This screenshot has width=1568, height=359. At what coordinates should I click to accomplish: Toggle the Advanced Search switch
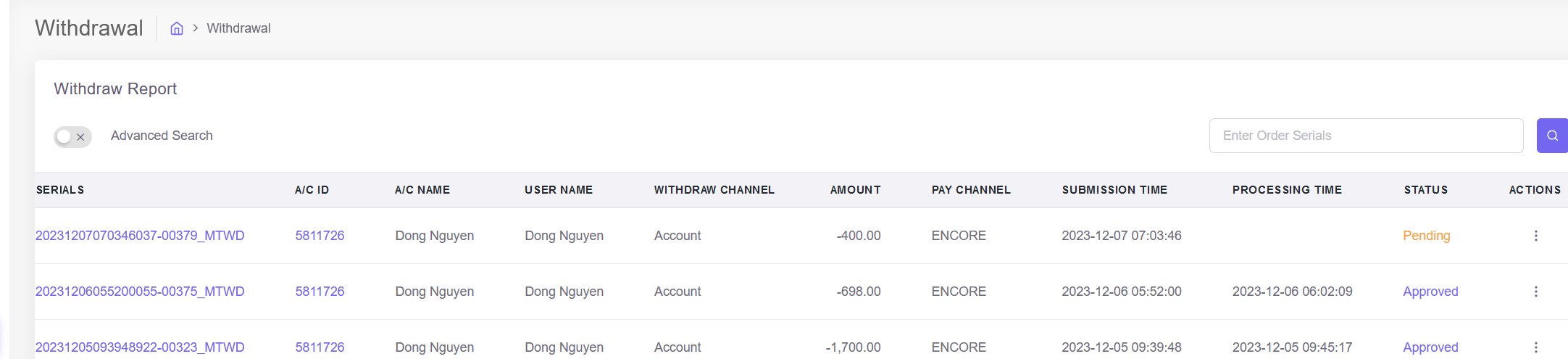pyautogui.click(x=72, y=136)
